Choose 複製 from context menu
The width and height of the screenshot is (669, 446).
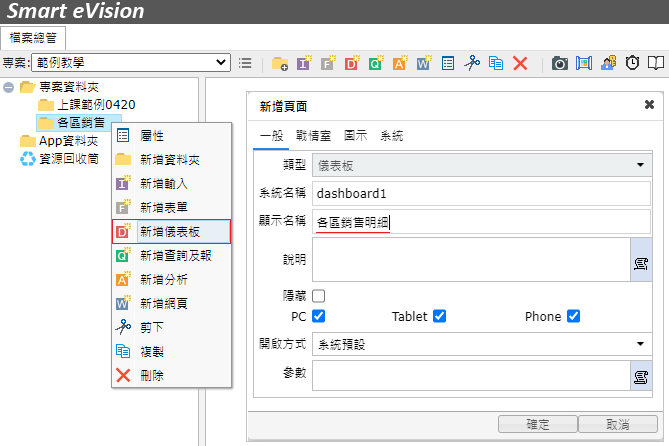tap(172, 352)
